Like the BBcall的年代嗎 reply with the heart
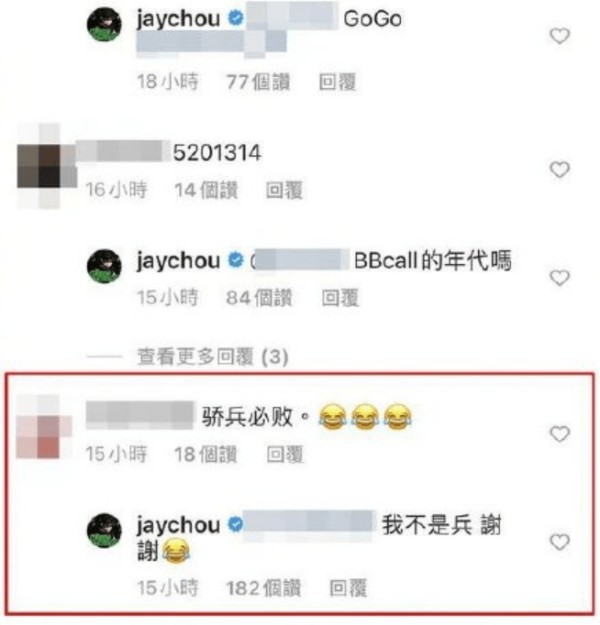 560,278
